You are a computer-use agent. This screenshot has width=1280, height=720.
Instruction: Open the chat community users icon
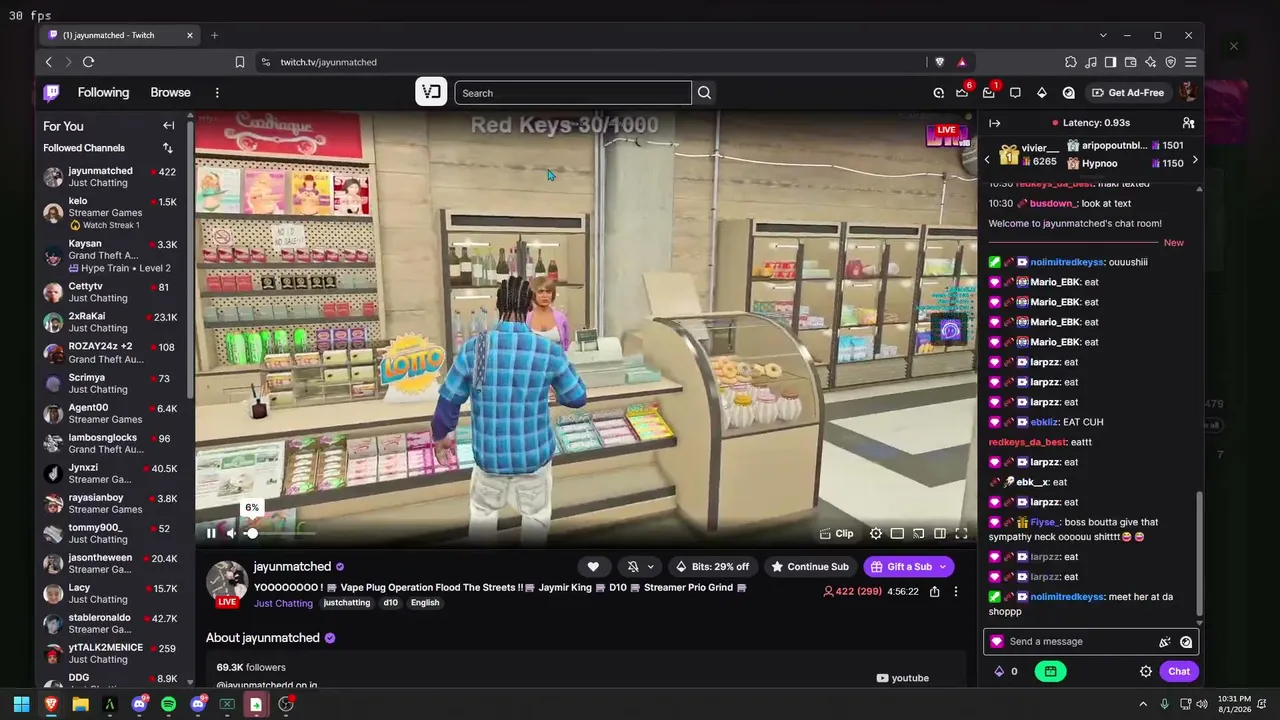click(x=1188, y=123)
